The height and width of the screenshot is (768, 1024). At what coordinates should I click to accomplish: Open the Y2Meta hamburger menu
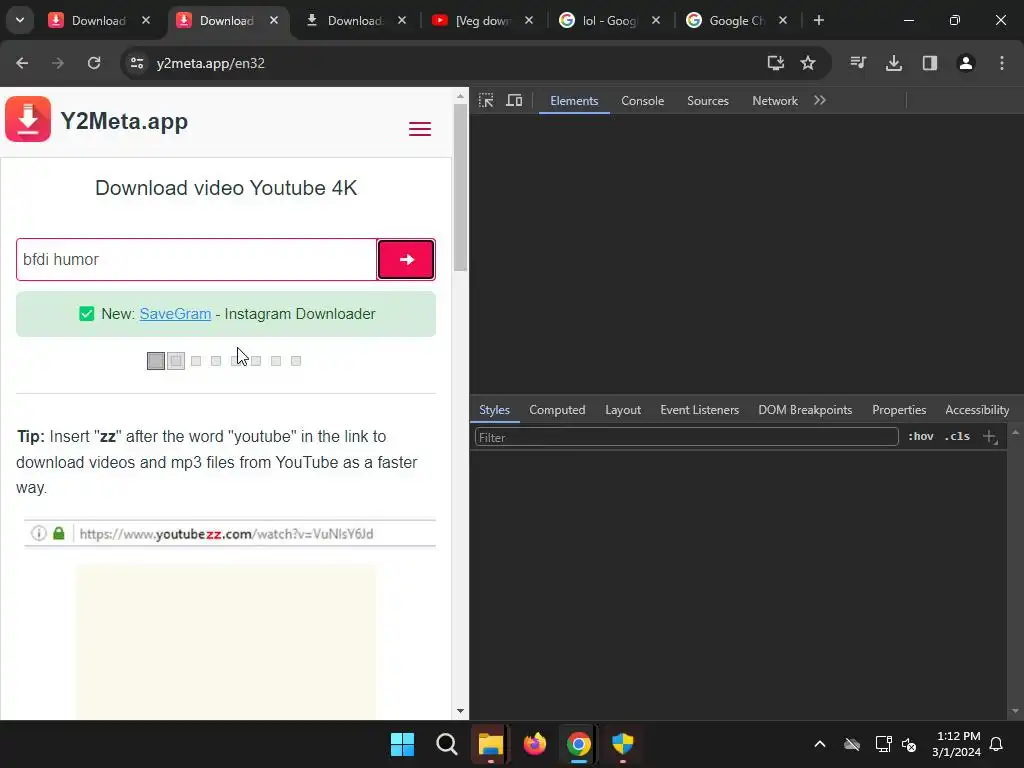click(420, 129)
